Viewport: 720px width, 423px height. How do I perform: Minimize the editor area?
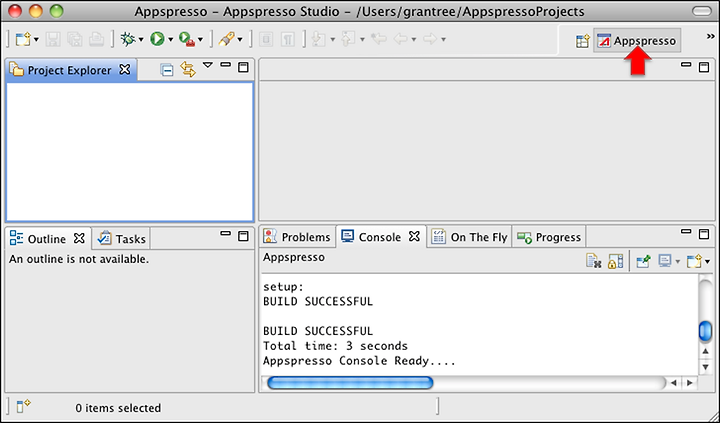pyautogui.click(x=686, y=66)
